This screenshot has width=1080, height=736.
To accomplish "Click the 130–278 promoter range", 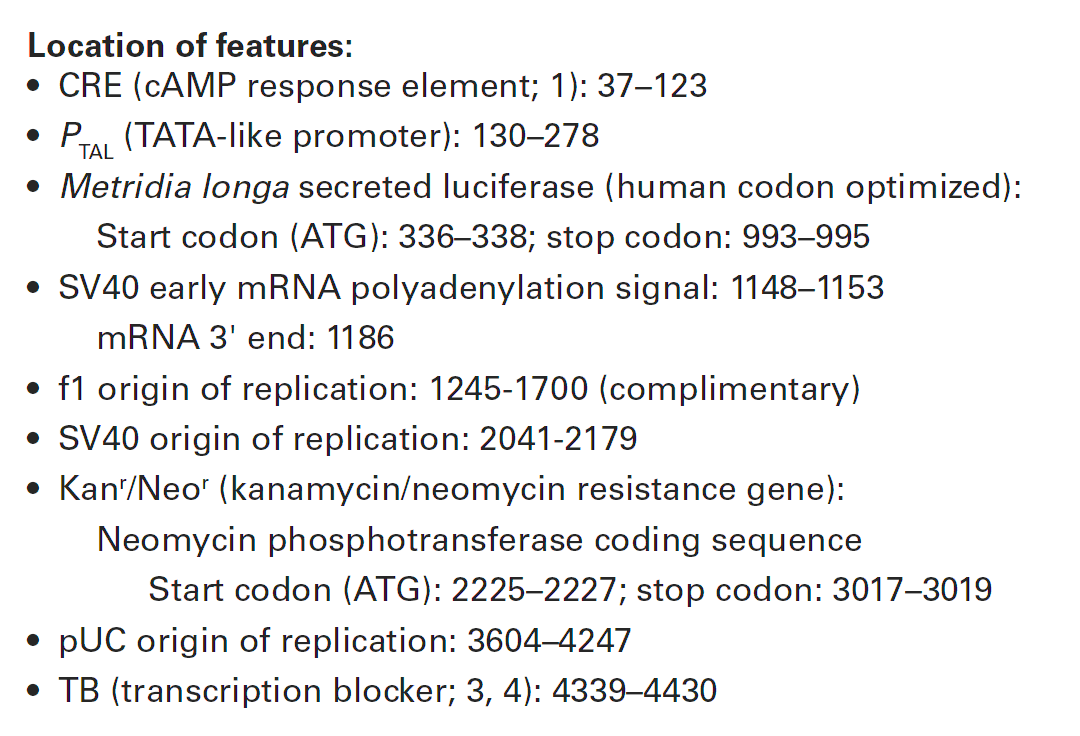I will [536, 136].
